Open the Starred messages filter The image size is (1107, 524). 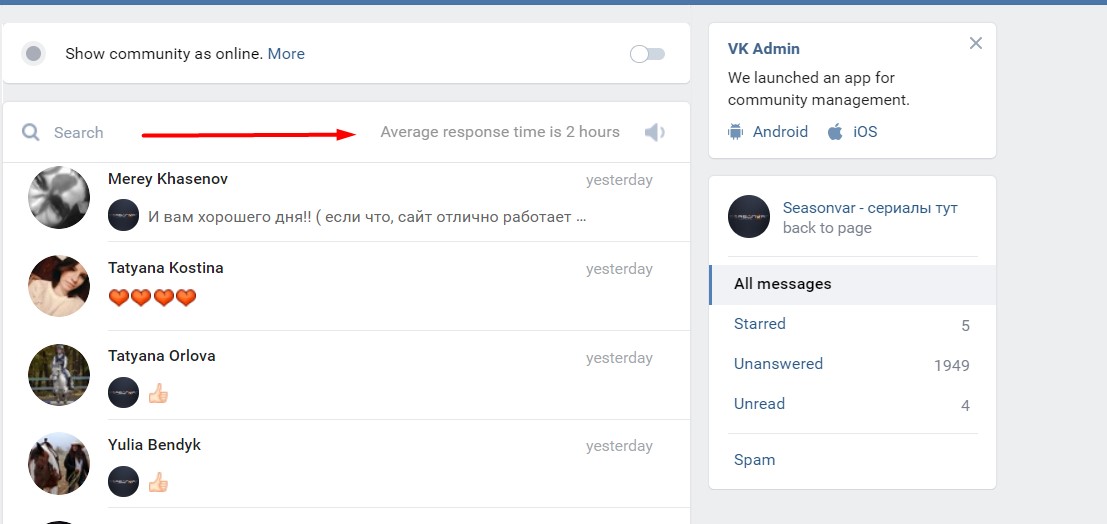852,324
